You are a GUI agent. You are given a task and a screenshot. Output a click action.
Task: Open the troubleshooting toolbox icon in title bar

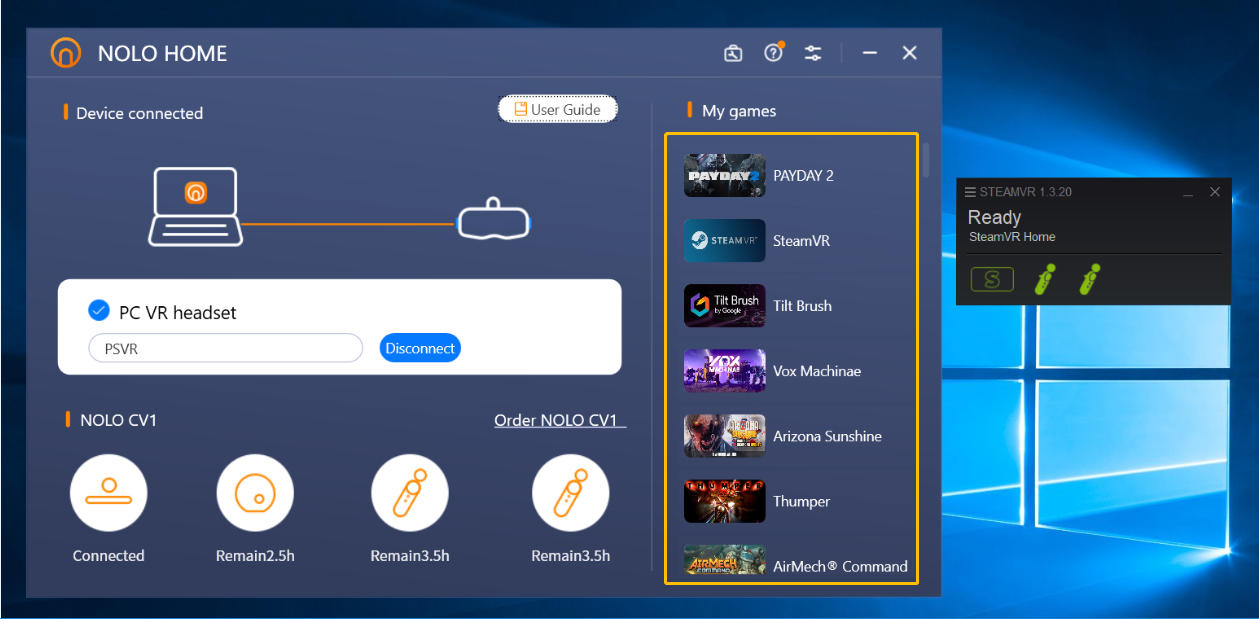(733, 53)
